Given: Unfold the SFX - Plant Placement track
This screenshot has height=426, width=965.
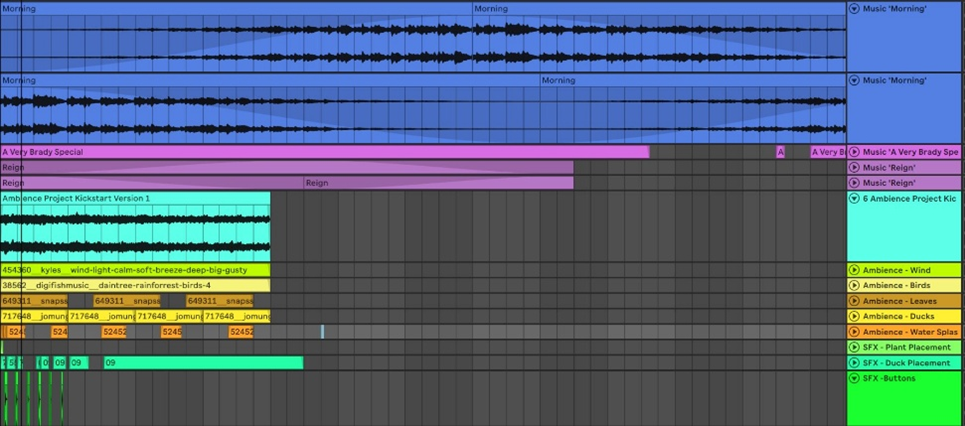Looking at the screenshot, I should tap(854, 347).
